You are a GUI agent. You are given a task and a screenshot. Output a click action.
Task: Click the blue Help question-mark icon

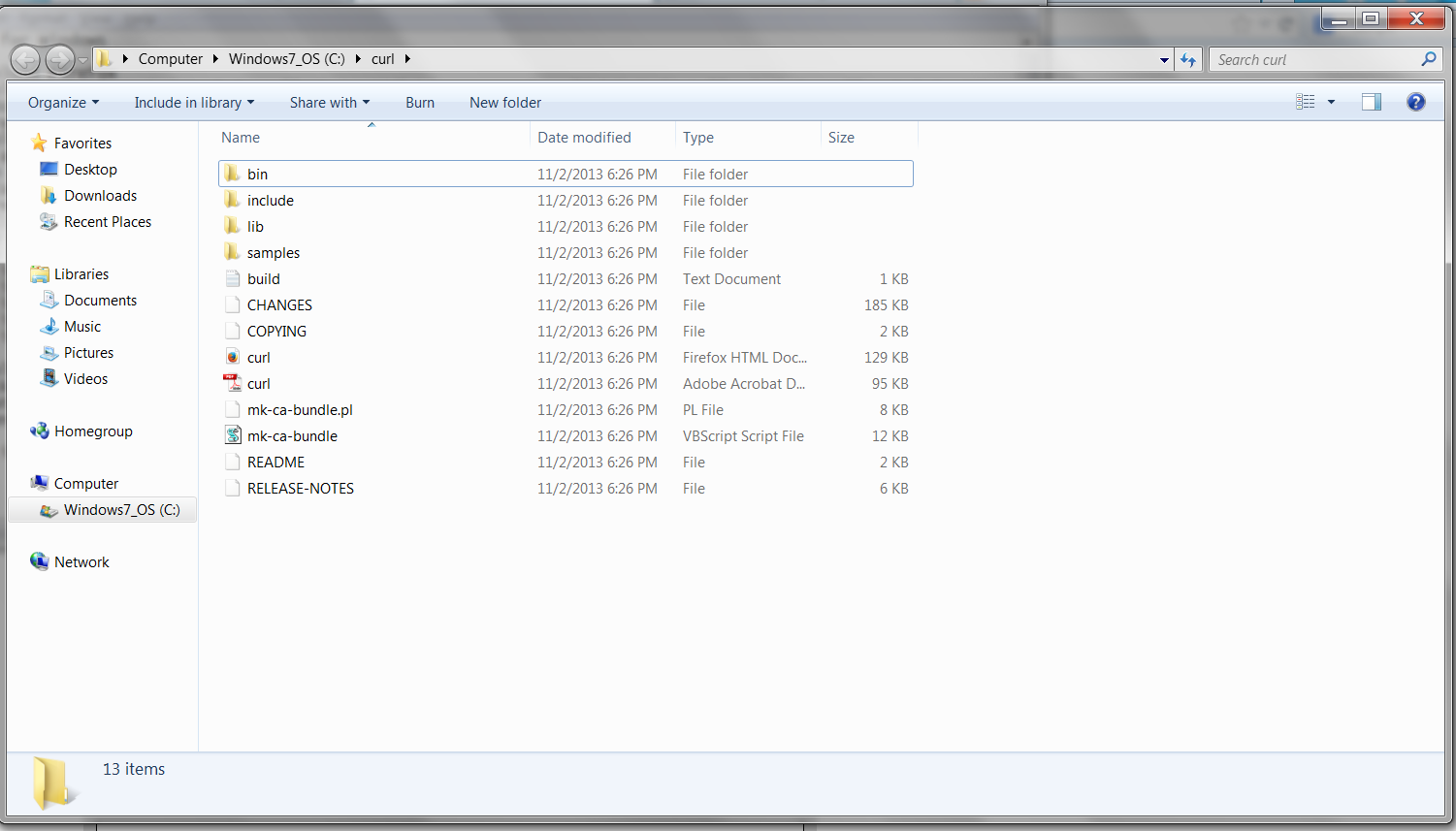[1416, 102]
